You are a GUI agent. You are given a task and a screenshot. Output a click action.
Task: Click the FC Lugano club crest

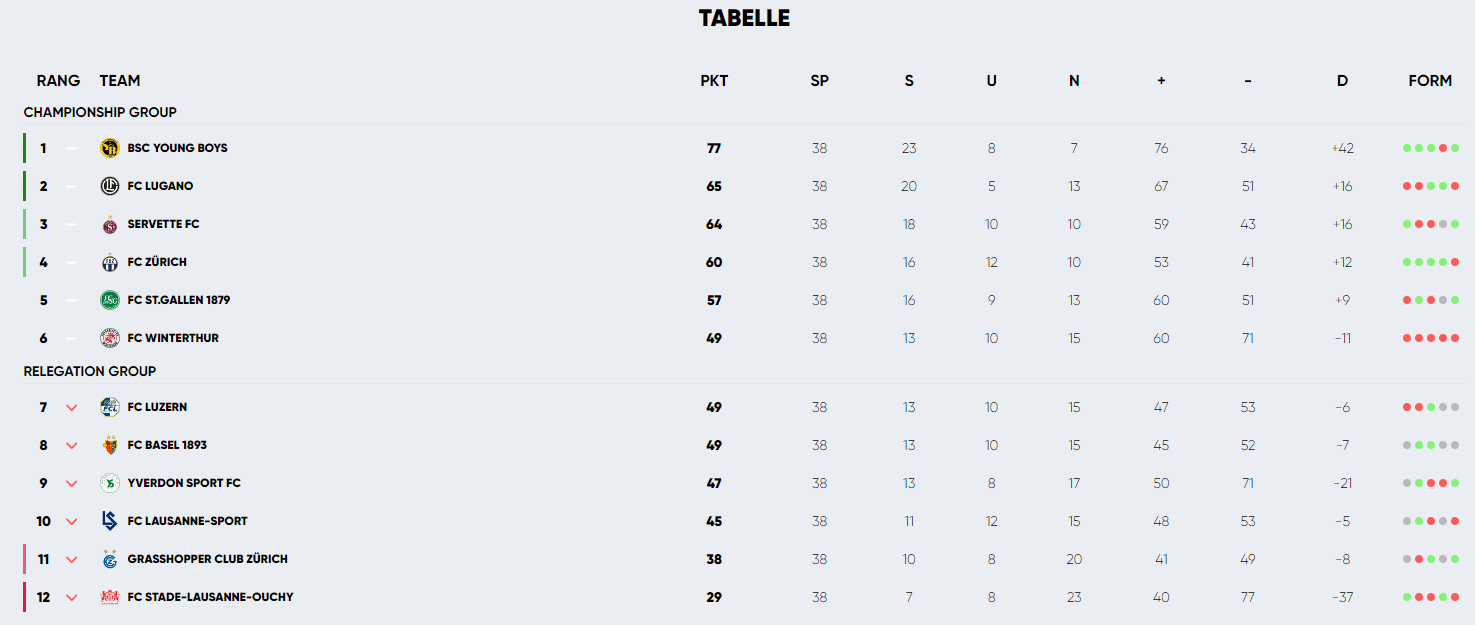pos(110,186)
